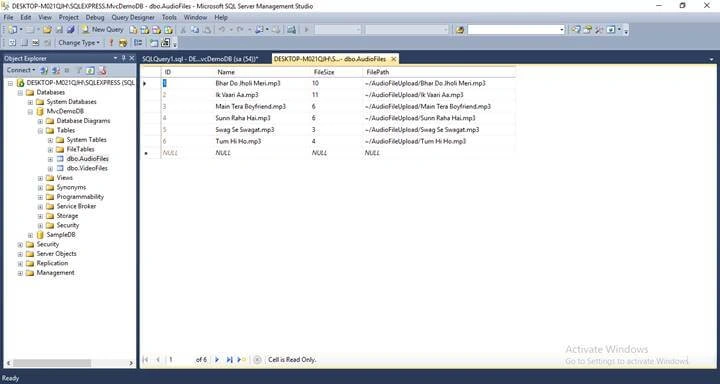Click the Undo arrow icon
This screenshot has height=384, width=720.
222,29
